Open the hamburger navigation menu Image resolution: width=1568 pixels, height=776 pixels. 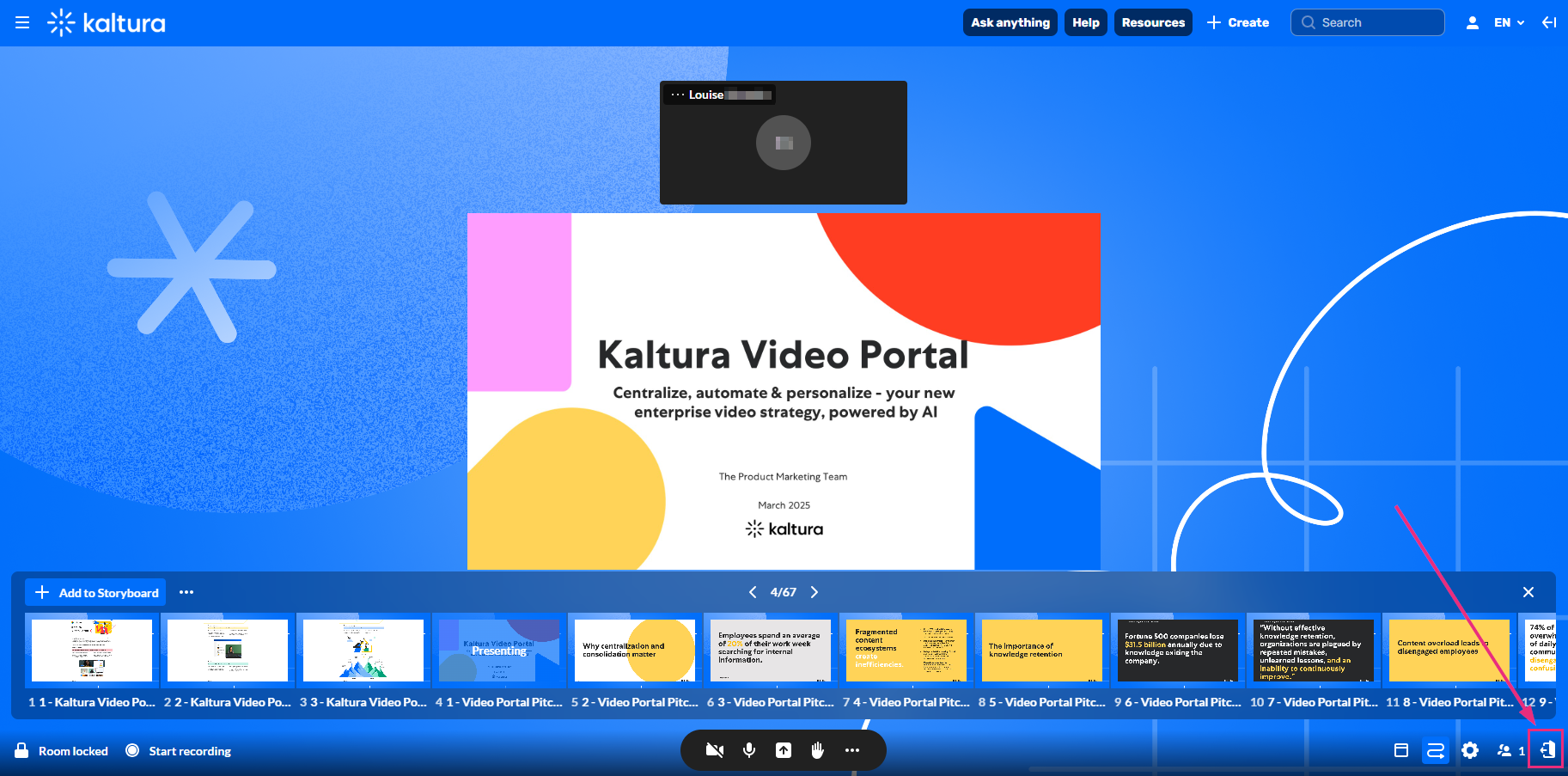pos(22,22)
